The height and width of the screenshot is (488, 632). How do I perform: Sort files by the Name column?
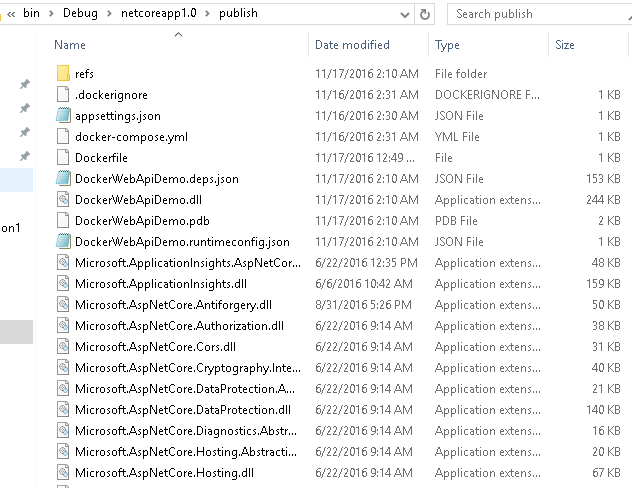click(70, 45)
